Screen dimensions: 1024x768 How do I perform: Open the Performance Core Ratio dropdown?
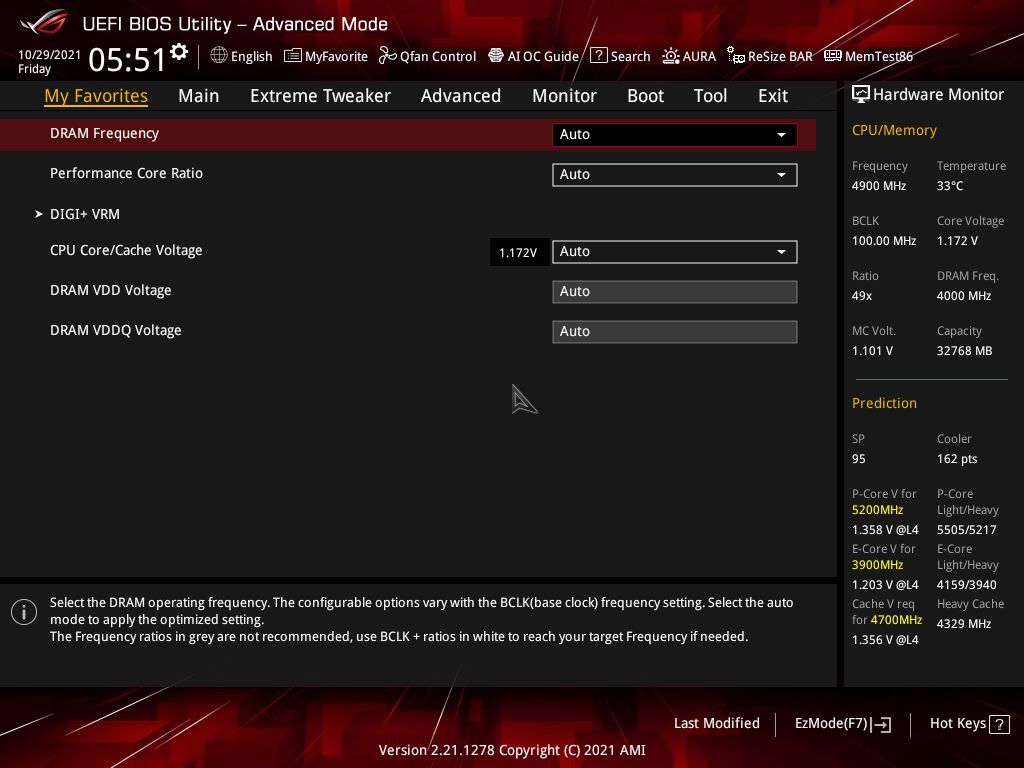(x=675, y=174)
